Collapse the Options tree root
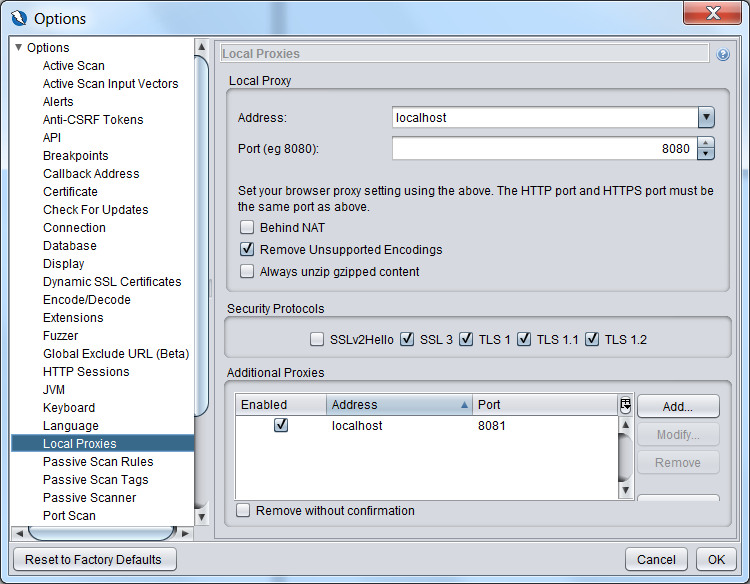The image size is (750, 584). point(19,47)
